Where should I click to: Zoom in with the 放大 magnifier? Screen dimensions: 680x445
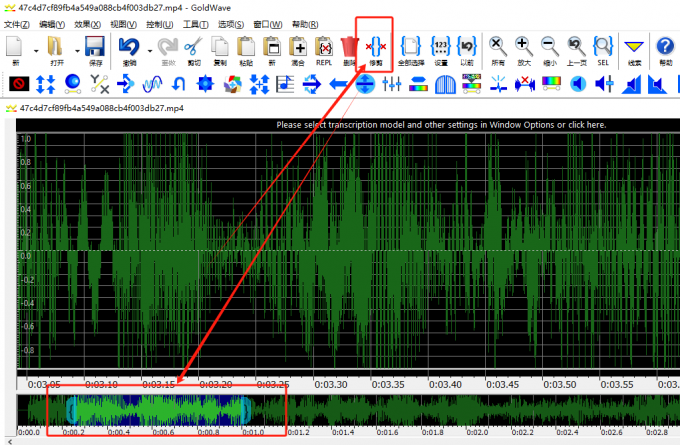click(523, 51)
